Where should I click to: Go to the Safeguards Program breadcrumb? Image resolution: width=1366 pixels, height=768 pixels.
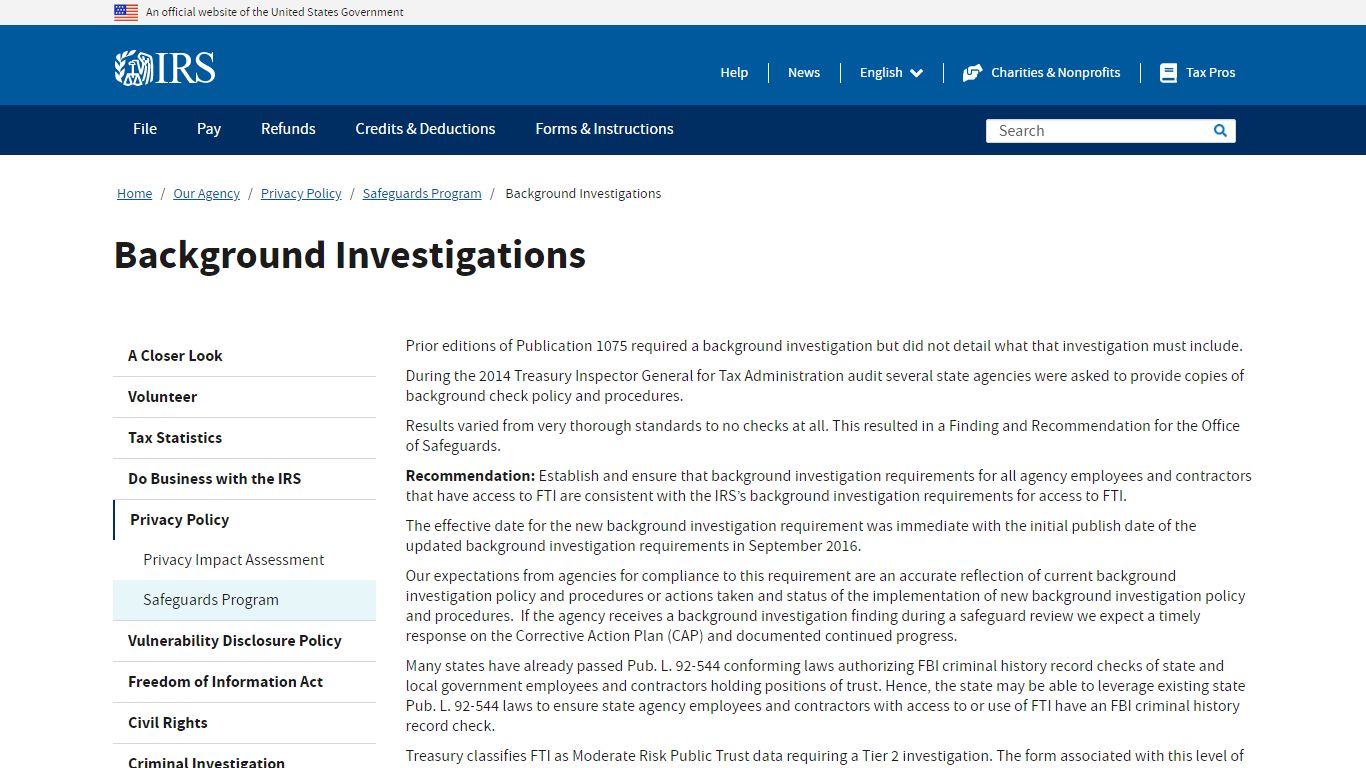(422, 194)
